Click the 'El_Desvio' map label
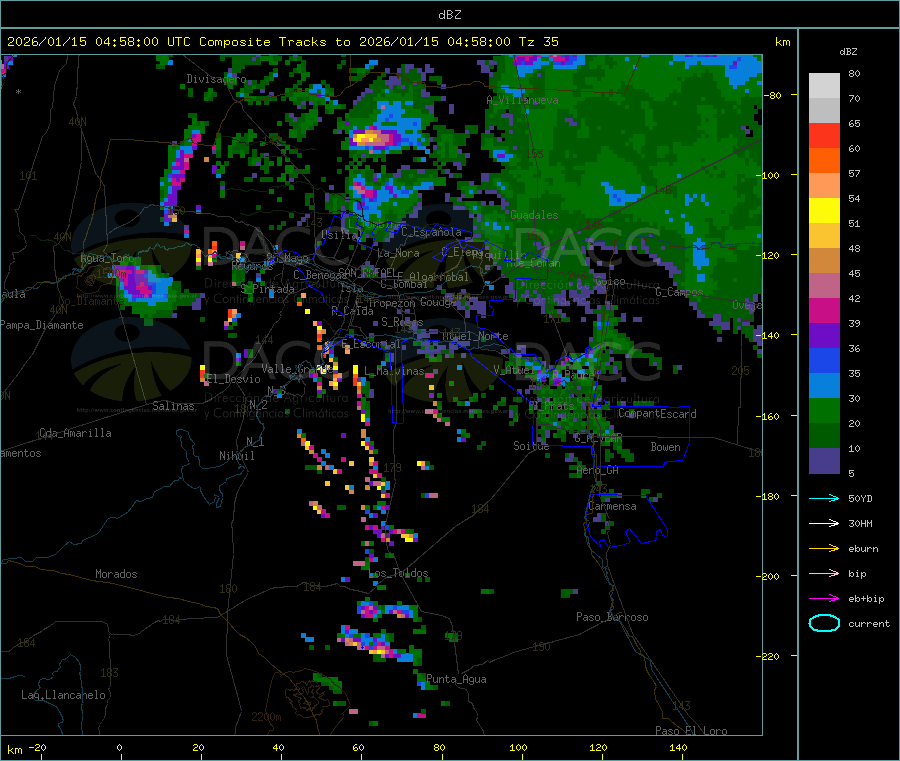900x761 pixels. pos(233,379)
